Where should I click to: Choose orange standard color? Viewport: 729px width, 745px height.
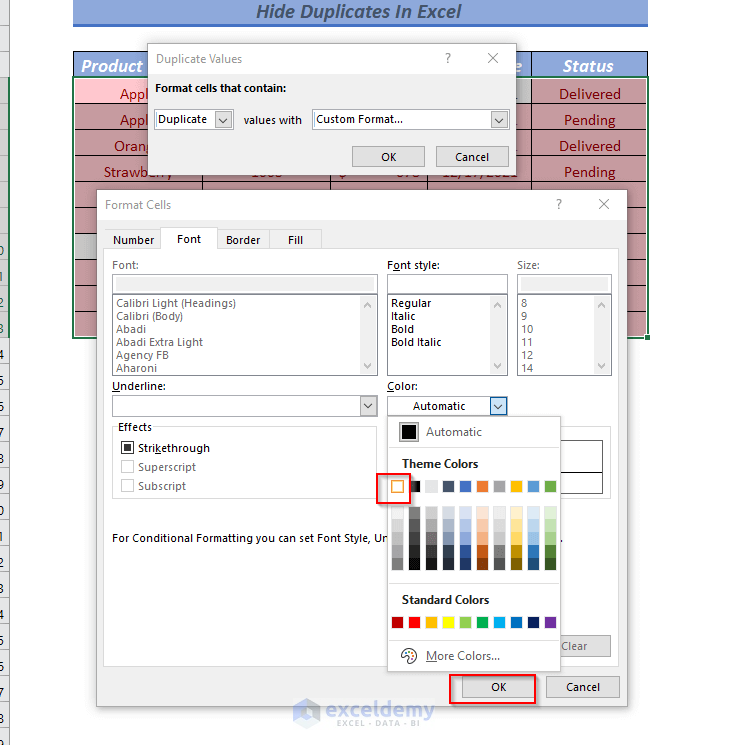pos(432,622)
